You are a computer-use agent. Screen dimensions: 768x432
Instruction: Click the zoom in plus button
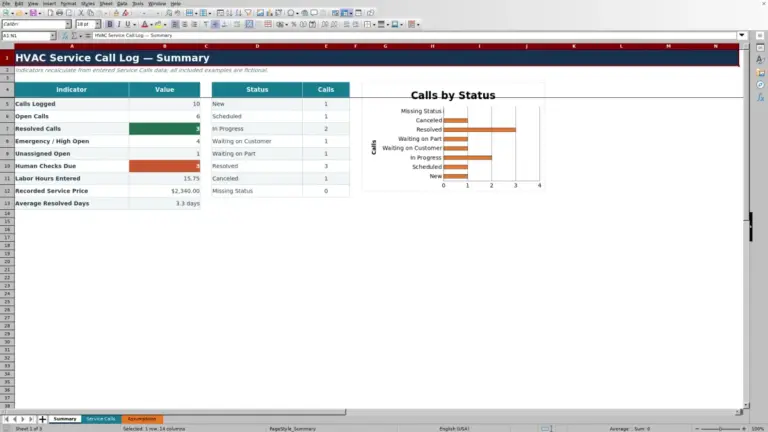(744, 429)
